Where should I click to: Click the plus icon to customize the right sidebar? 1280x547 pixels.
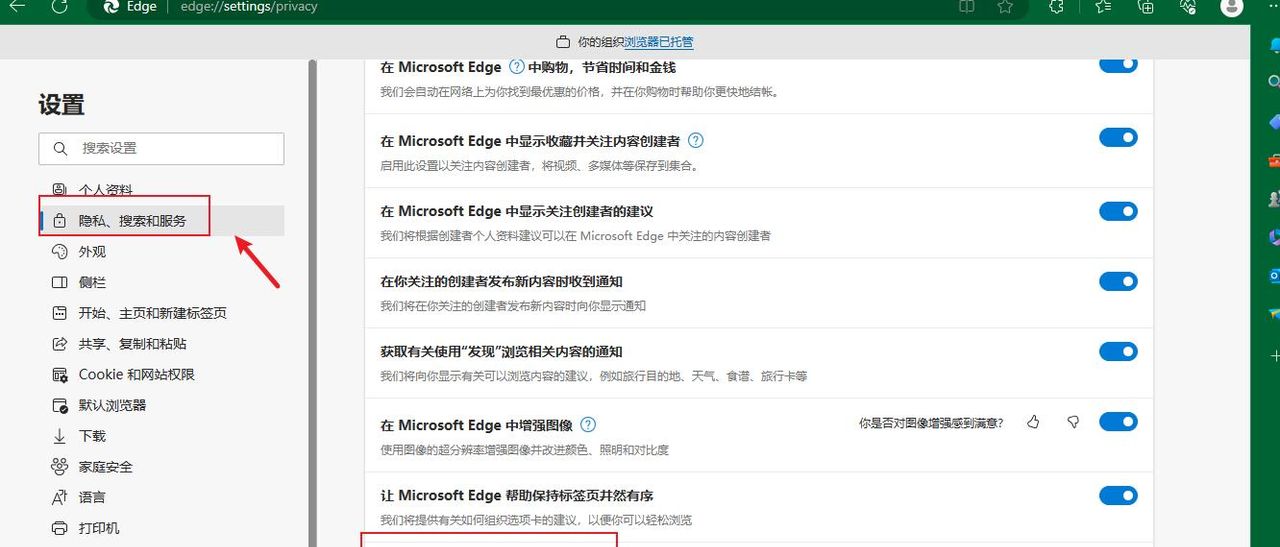[x=1274, y=356]
